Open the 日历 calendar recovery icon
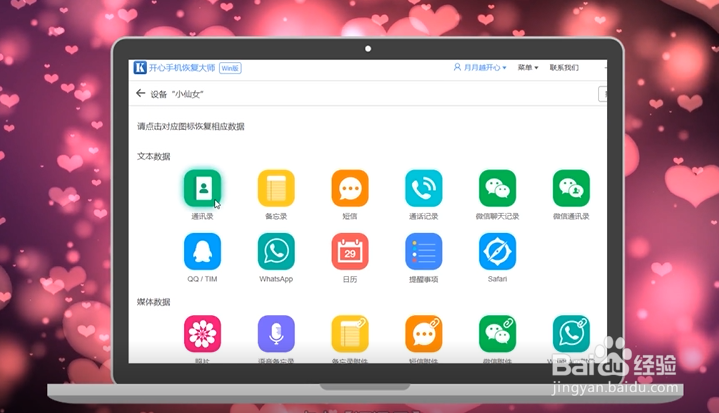Image resolution: width=719 pixels, height=413 pixels. 350,251
